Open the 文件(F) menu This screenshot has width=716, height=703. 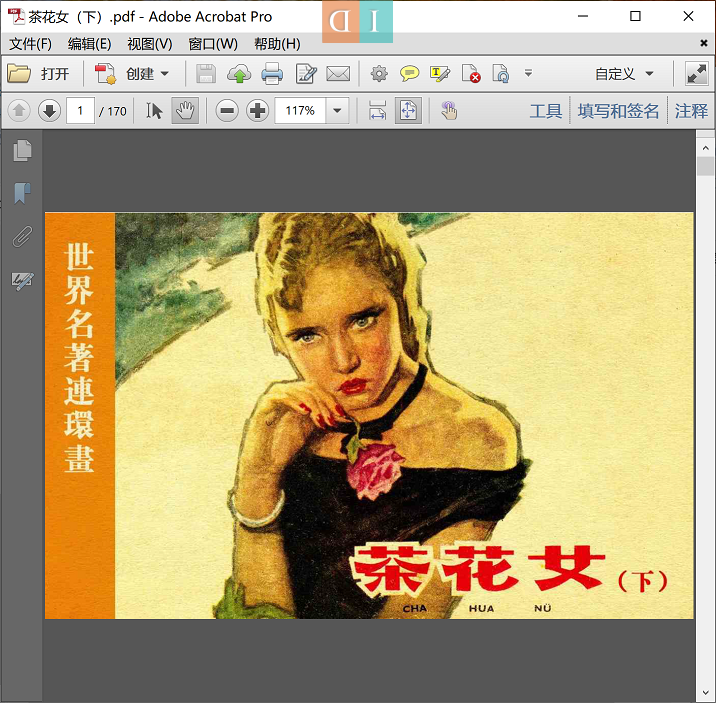pos(31,44)
